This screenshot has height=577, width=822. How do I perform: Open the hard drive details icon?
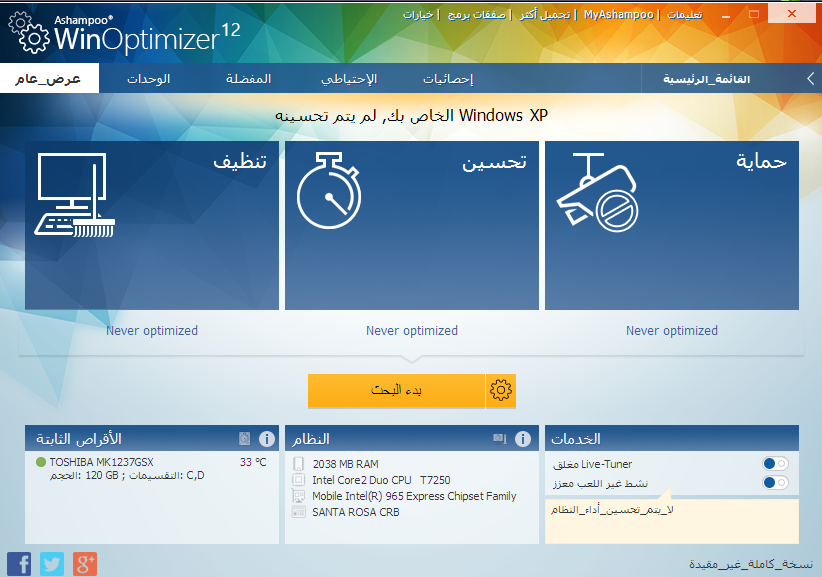(x=245, y=439)
